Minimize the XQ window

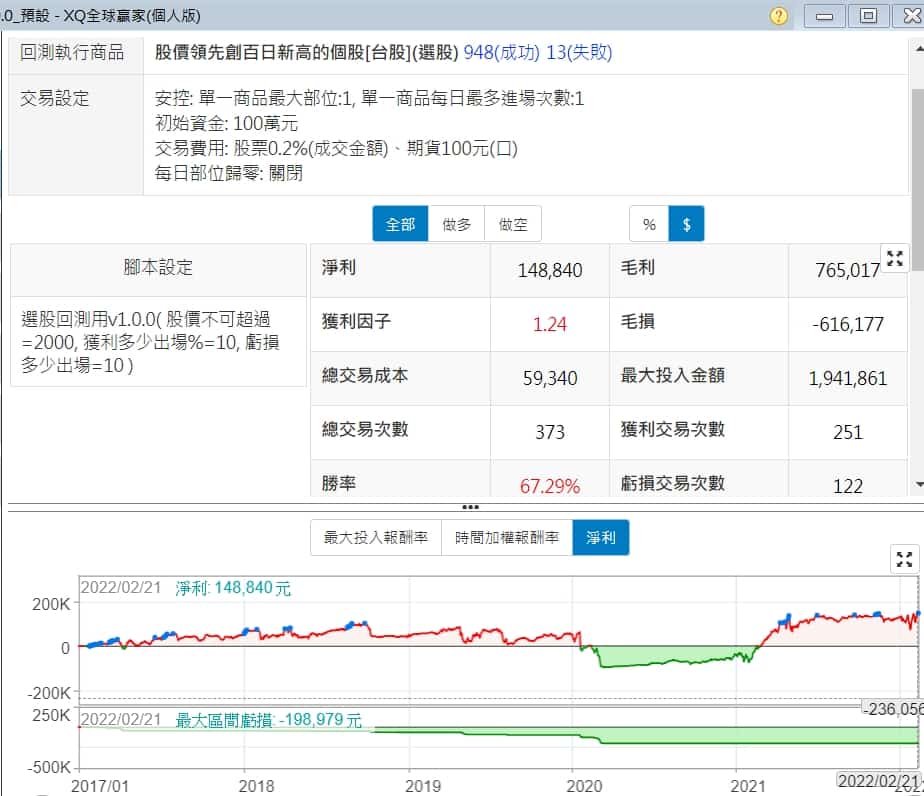pos(825,15)
